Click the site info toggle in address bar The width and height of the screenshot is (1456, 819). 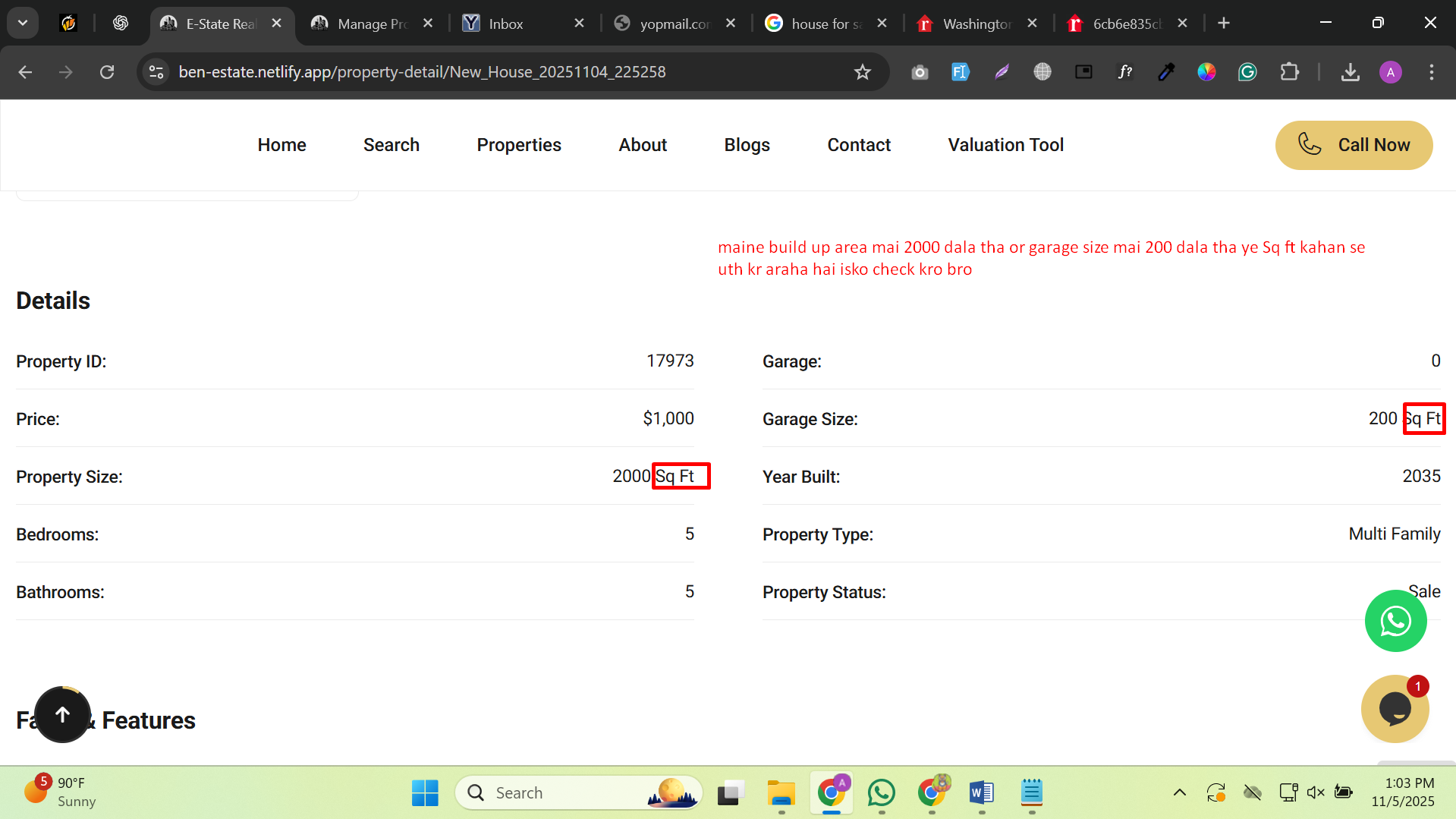click(156, 72)
